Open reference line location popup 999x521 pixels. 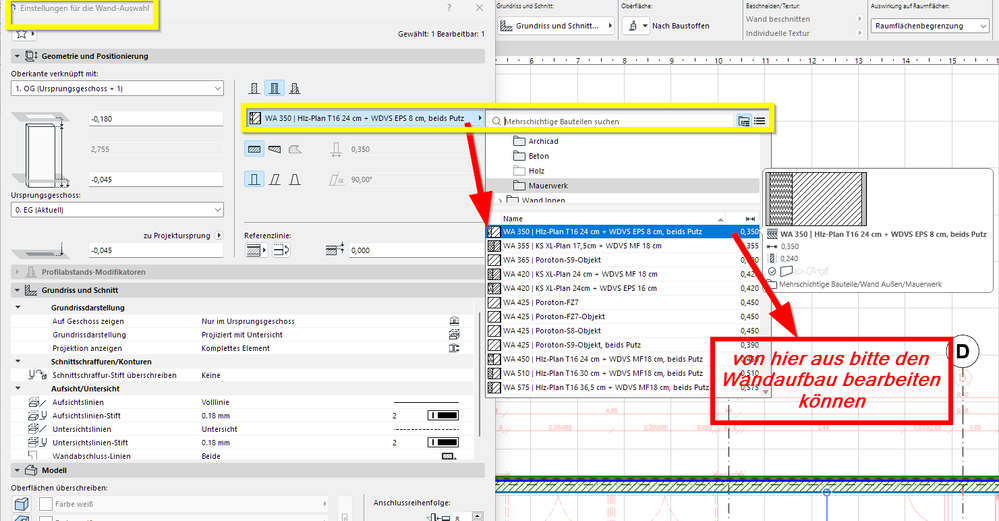[x=255, y=250]
